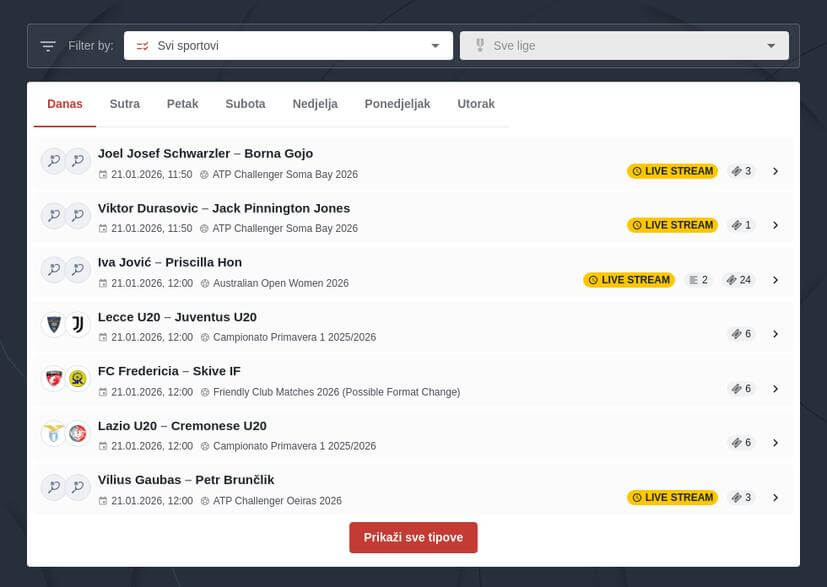The image size is (827, 587).
Task: Select the Subota tab
Action: pyautogui.click(x=245, y=104)
